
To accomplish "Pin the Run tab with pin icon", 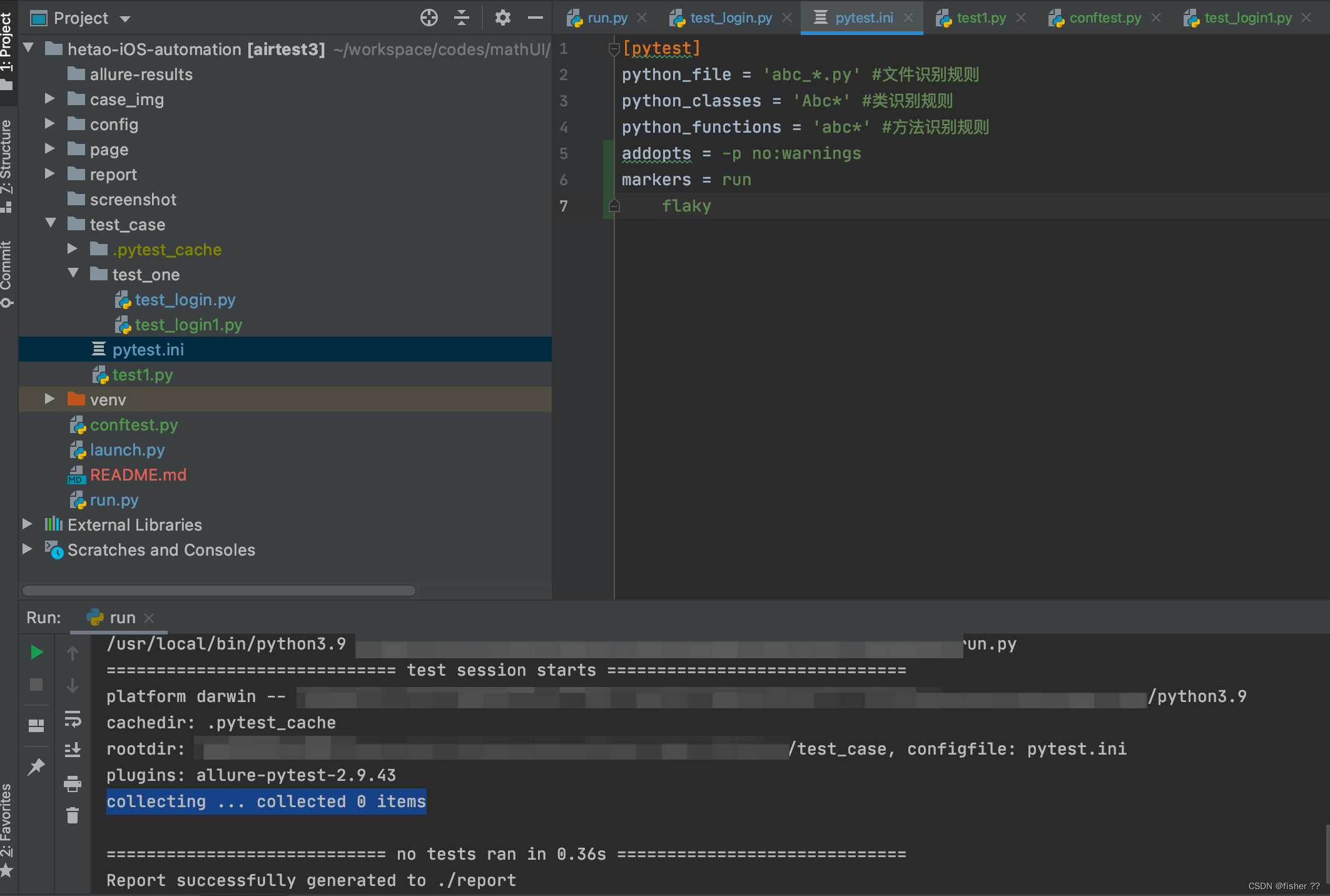I will [x=36, y=766].
